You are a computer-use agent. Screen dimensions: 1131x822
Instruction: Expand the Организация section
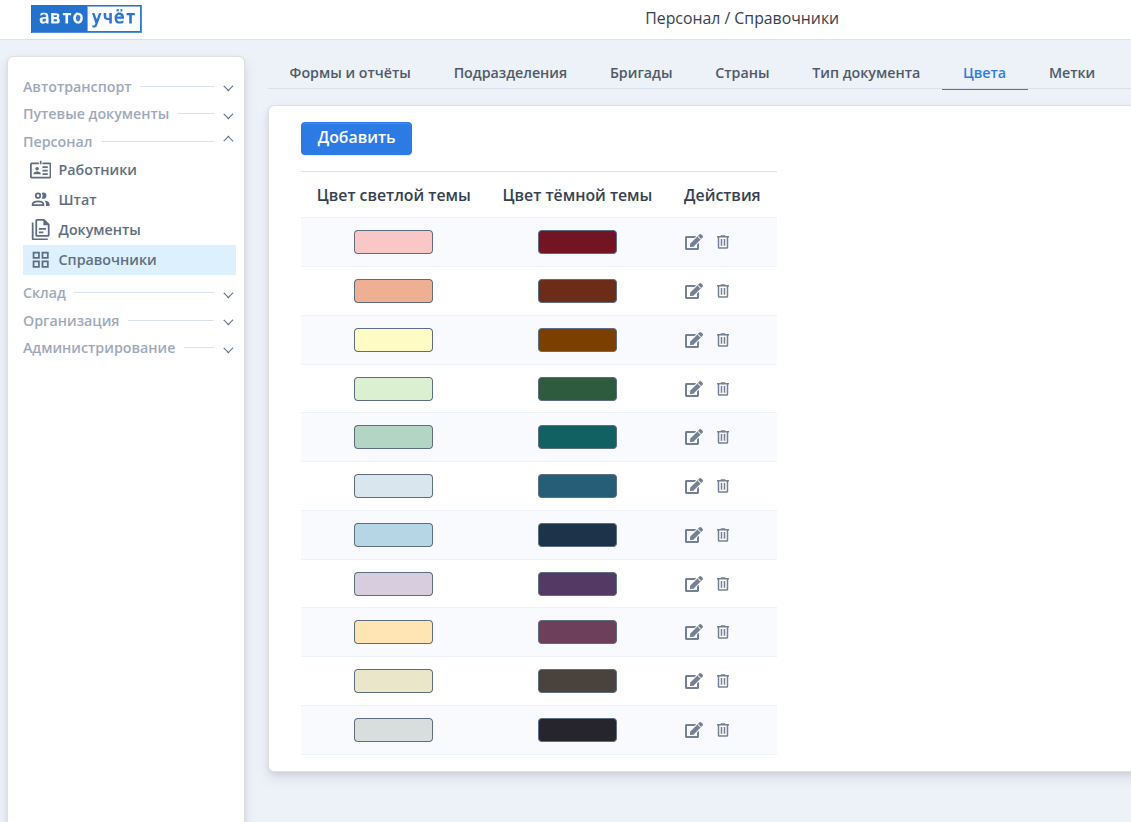[228, 322]
